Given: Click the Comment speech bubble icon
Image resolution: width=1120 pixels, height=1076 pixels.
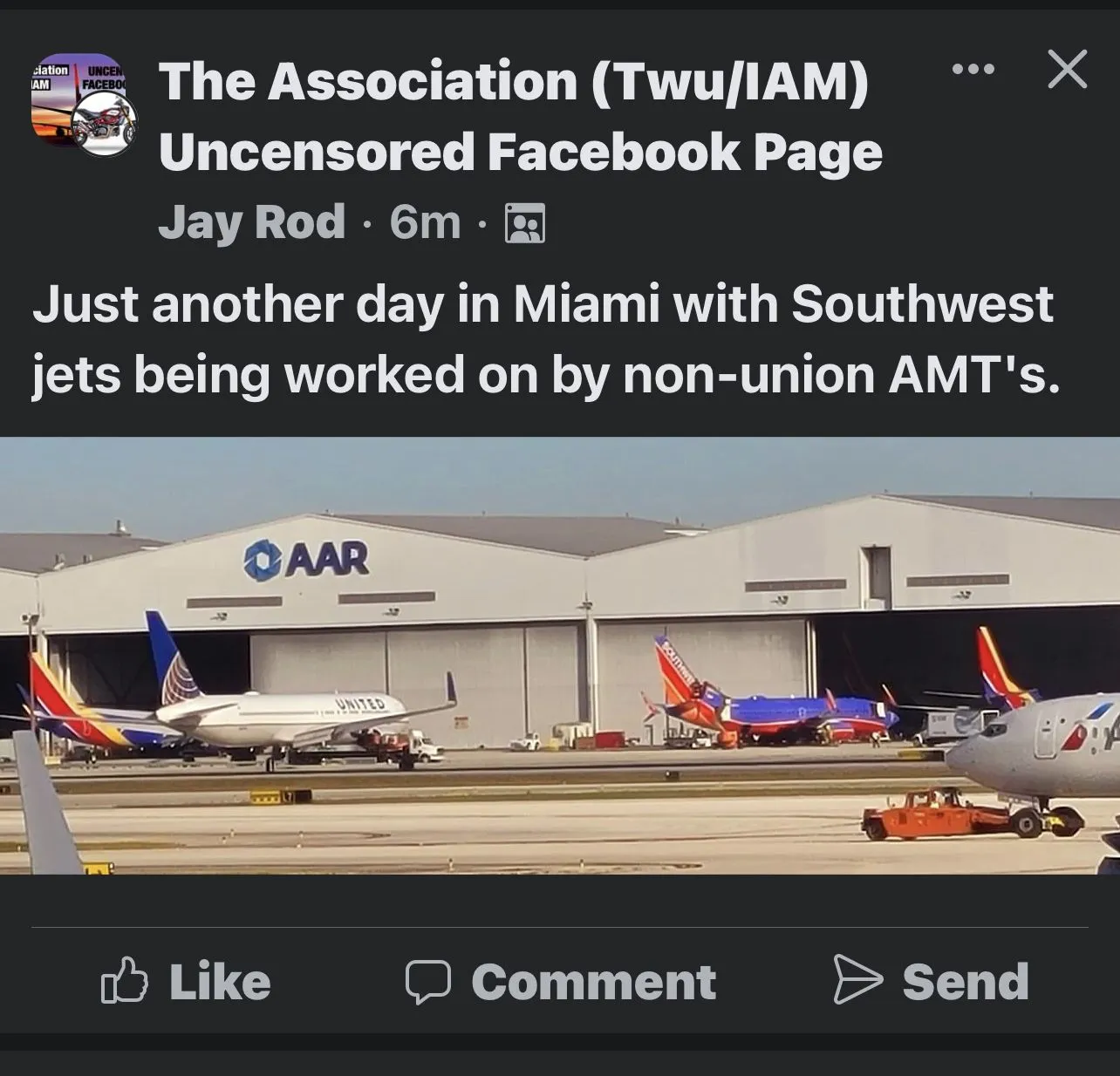Looking at the screenshot, I should 427,981.
